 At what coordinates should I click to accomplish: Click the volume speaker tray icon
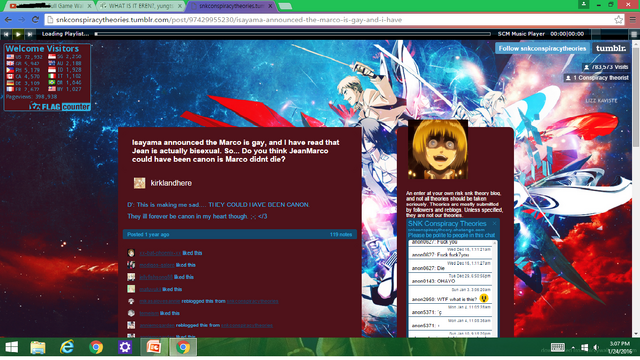pyautogui.click(x=596, y=348)
